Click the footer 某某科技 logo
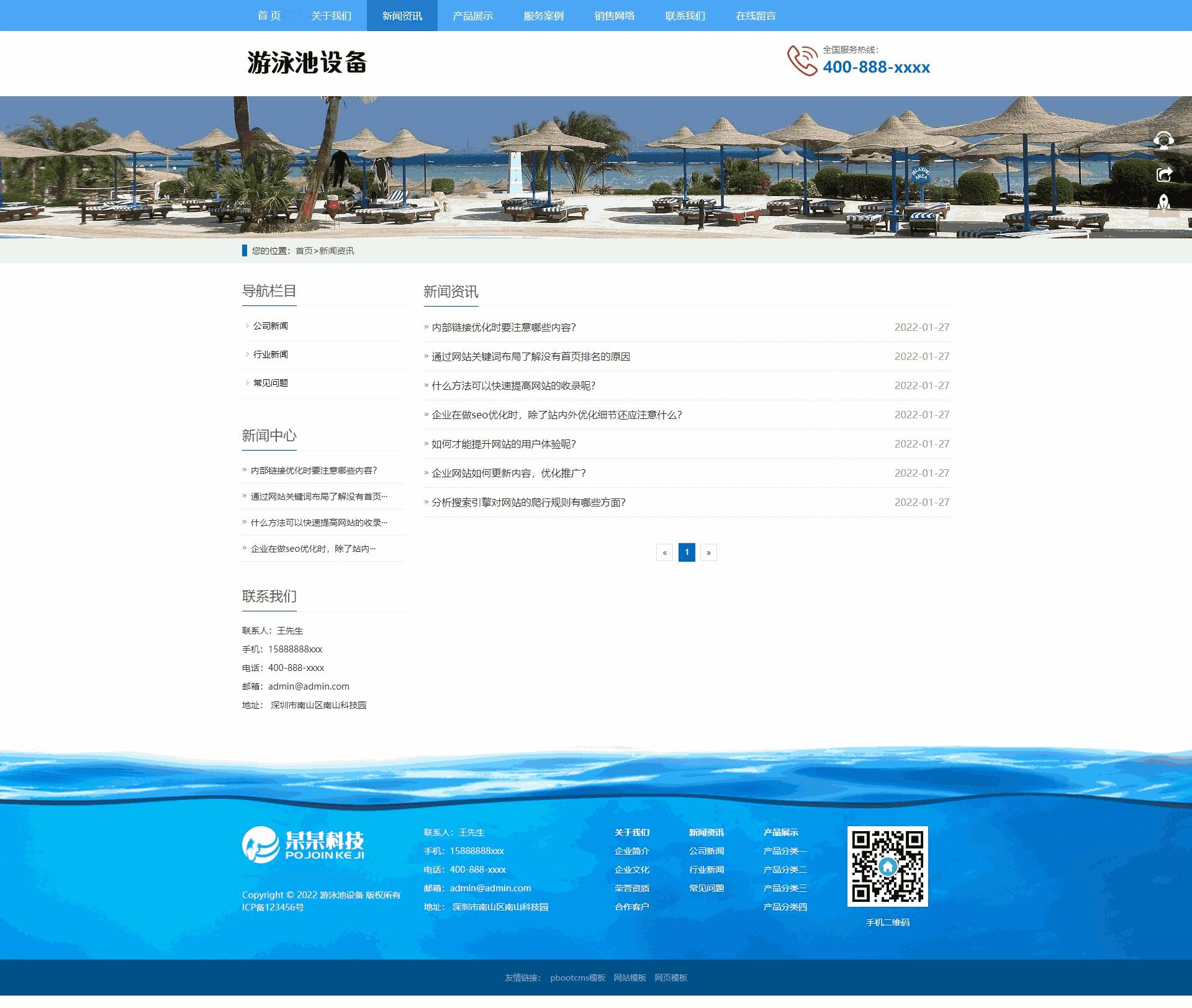Viewport: 1192px width, 1008px height. pyautogui.click(x=303, y=845)
